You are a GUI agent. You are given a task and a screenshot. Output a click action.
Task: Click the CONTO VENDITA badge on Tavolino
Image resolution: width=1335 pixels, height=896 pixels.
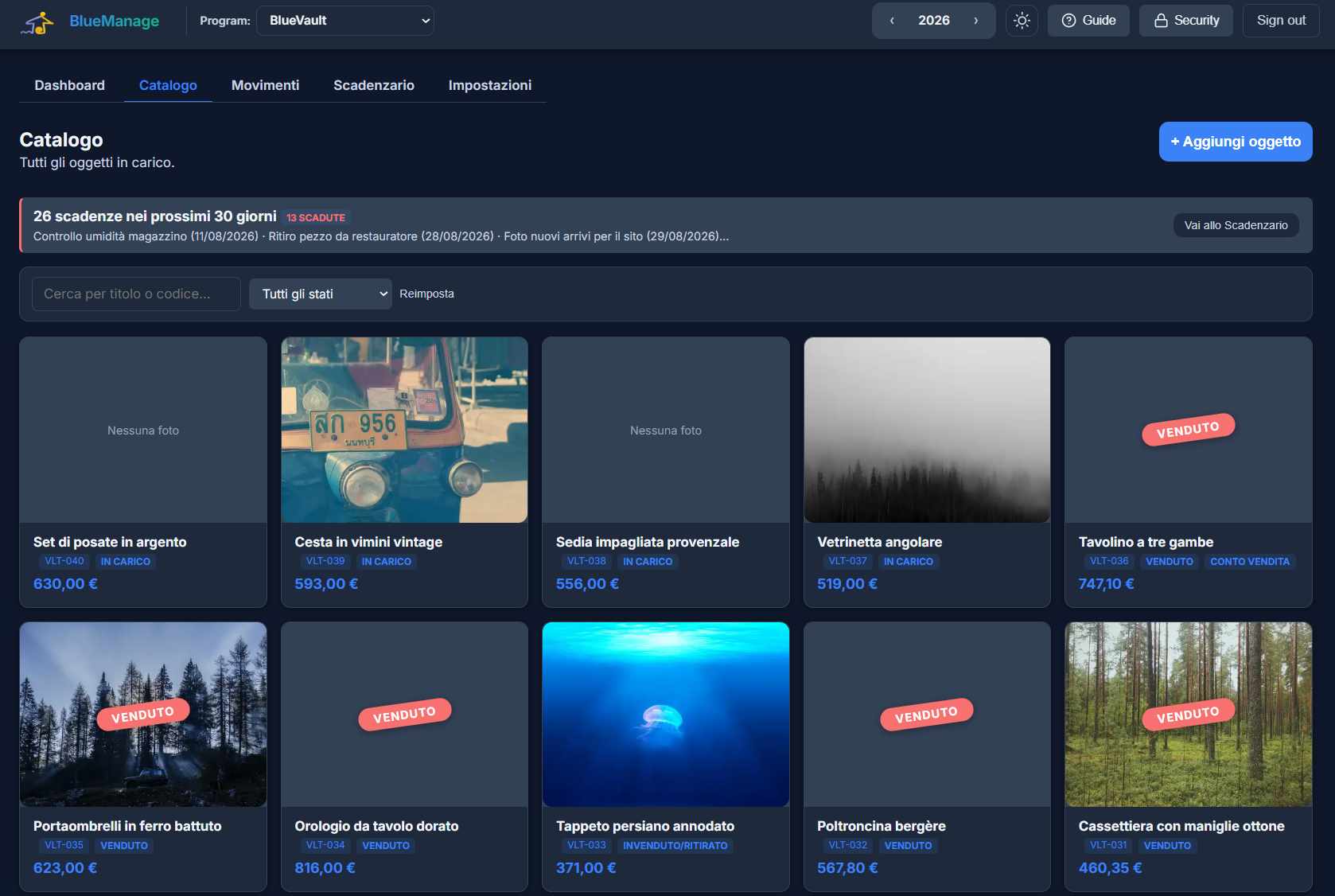click(1250, 562)
